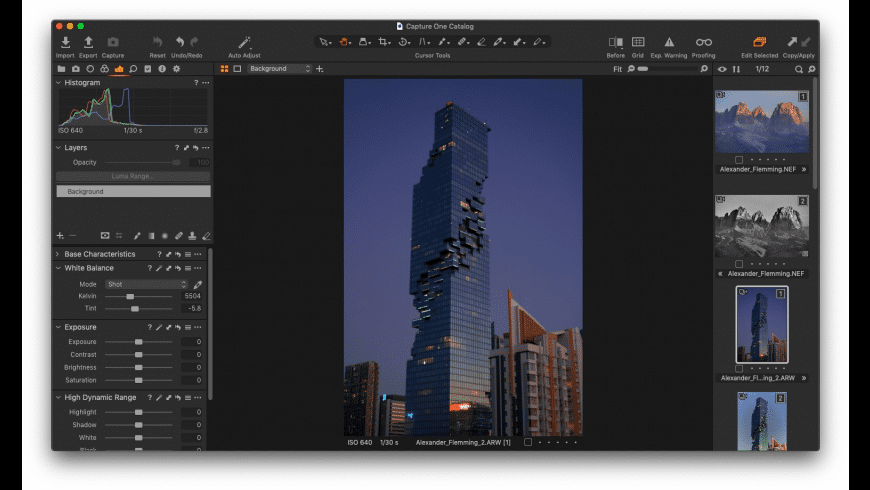This screenshot has width=870, height=490.
Task: Select Linear Gradient Mask in Layers panel
Action: (151, 236)
